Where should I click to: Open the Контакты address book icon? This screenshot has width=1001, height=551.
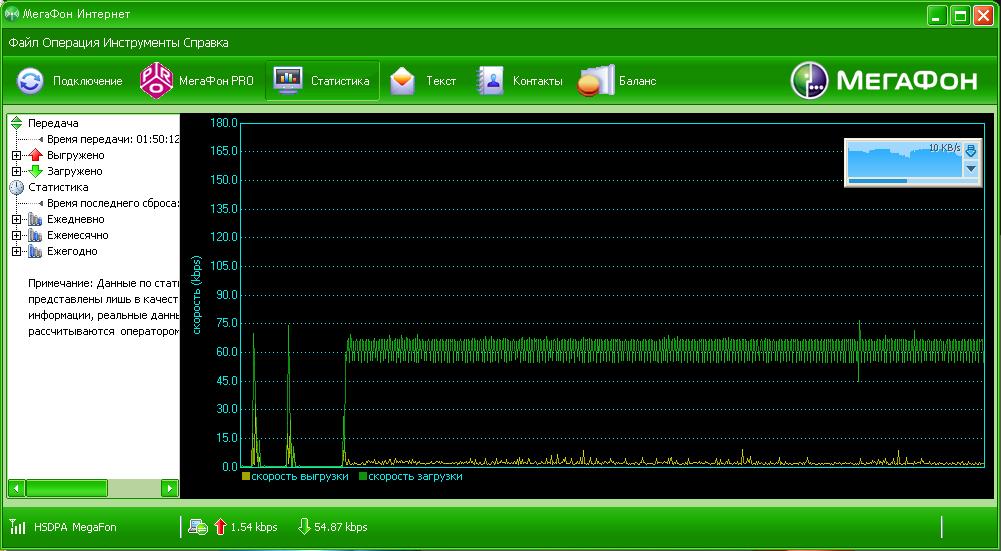490,81
